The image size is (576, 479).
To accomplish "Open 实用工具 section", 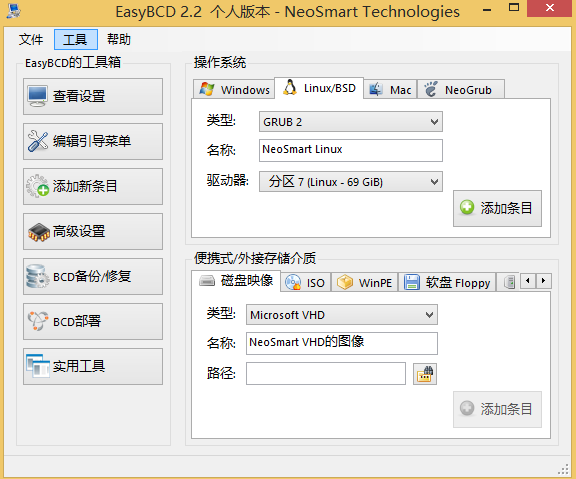I will 93,367.
